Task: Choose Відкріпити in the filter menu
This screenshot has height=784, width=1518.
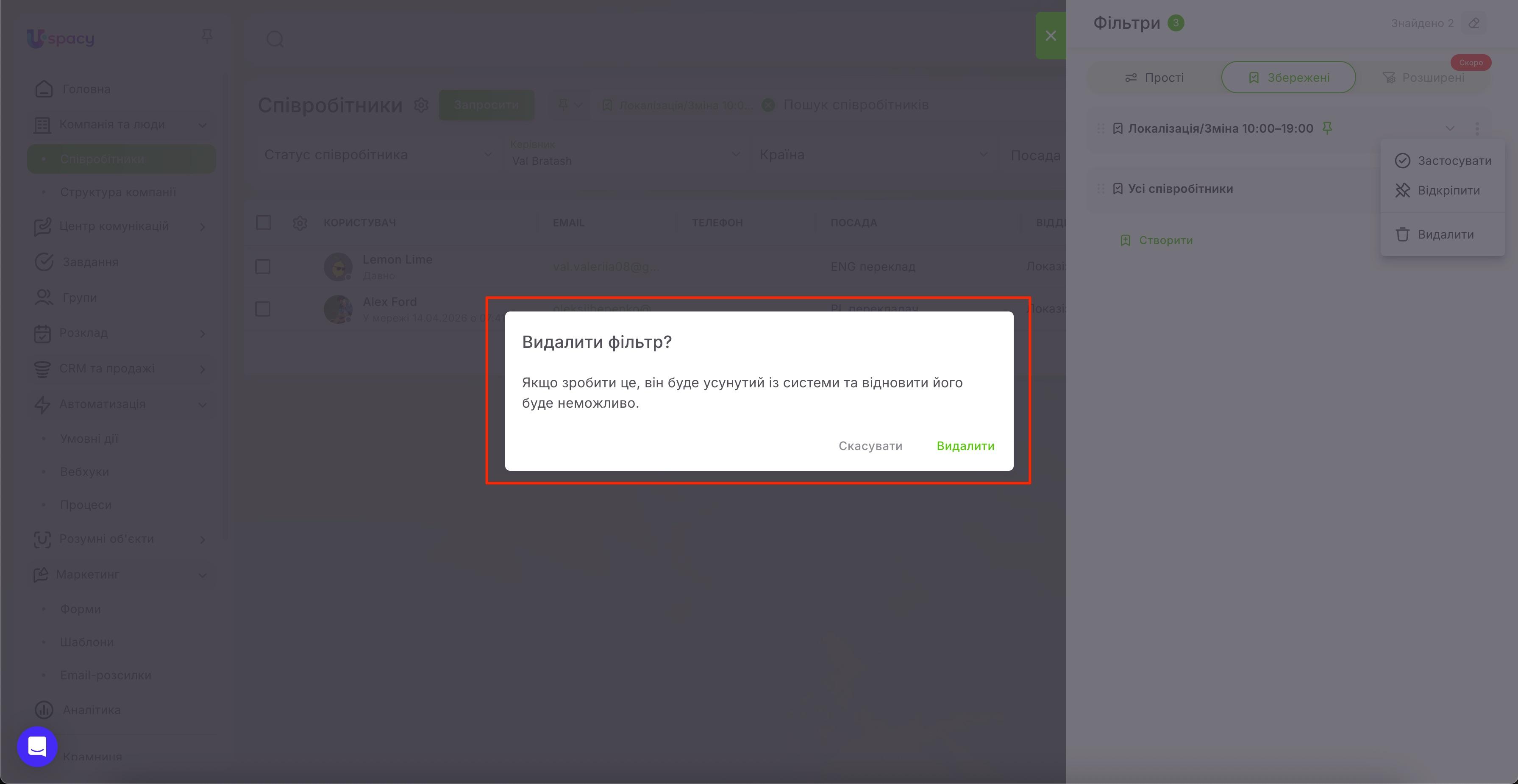Action: (x=1443, y=190)
